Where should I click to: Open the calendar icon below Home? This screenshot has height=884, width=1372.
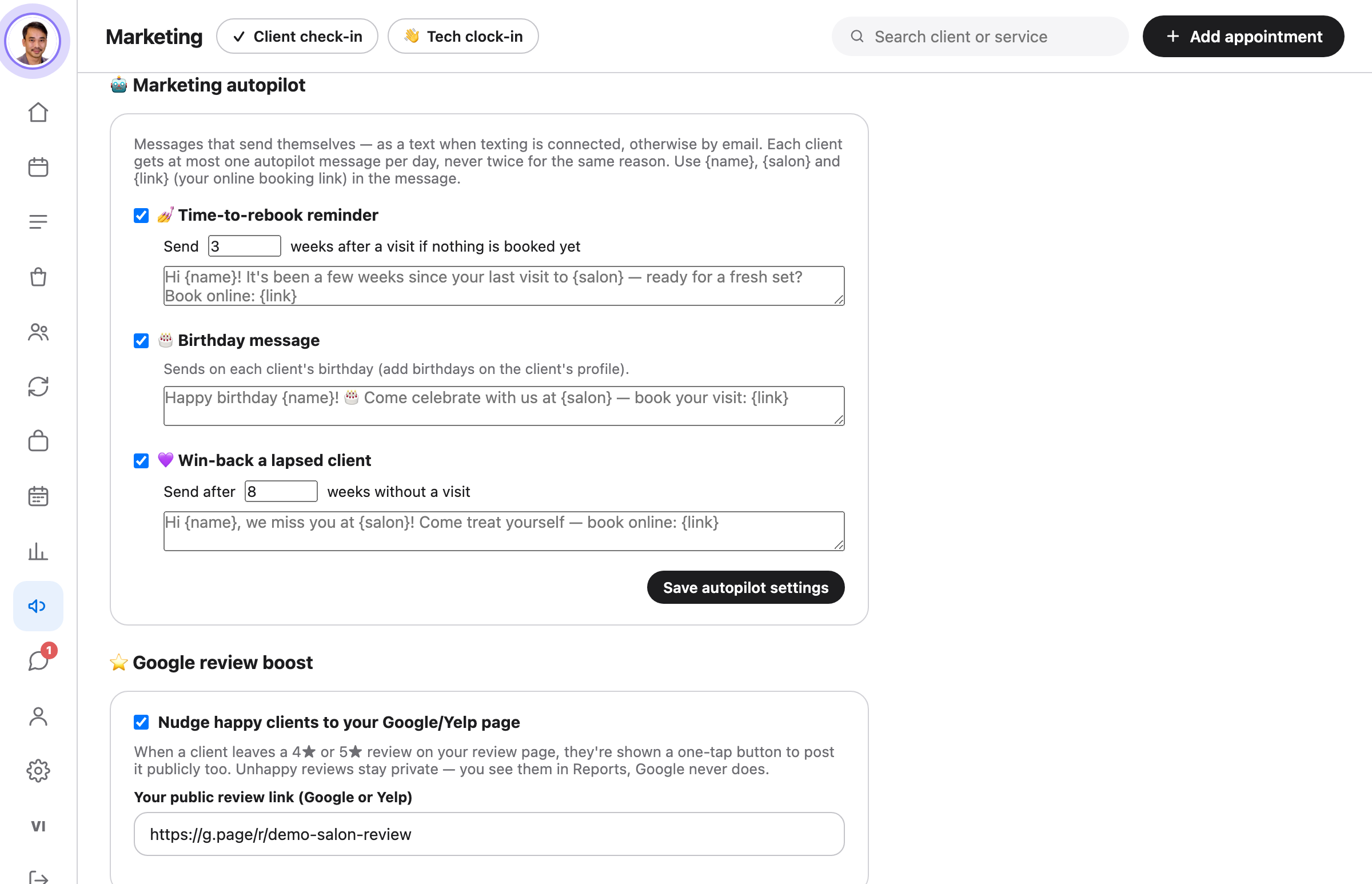pyautogui.click(x=38, y=167)
